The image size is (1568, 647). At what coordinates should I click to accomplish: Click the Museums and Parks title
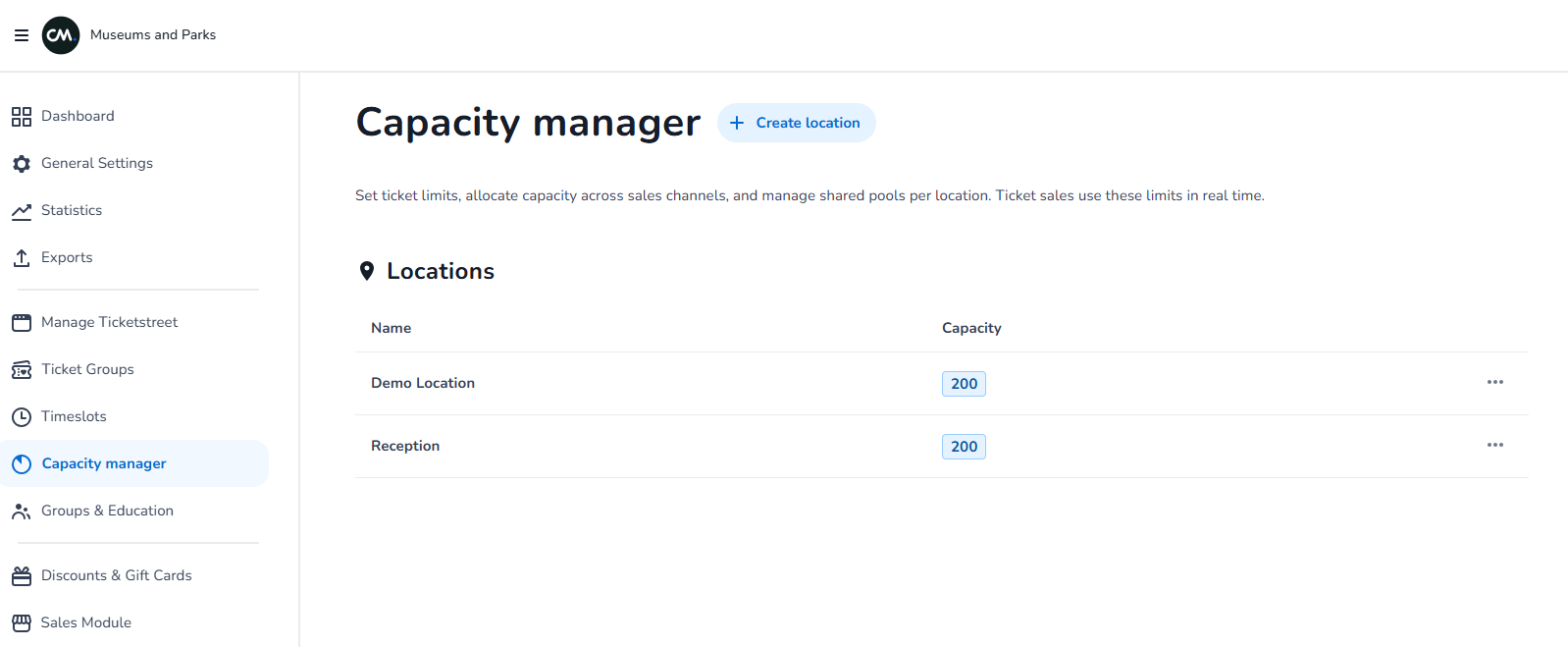tap(153, 34)
